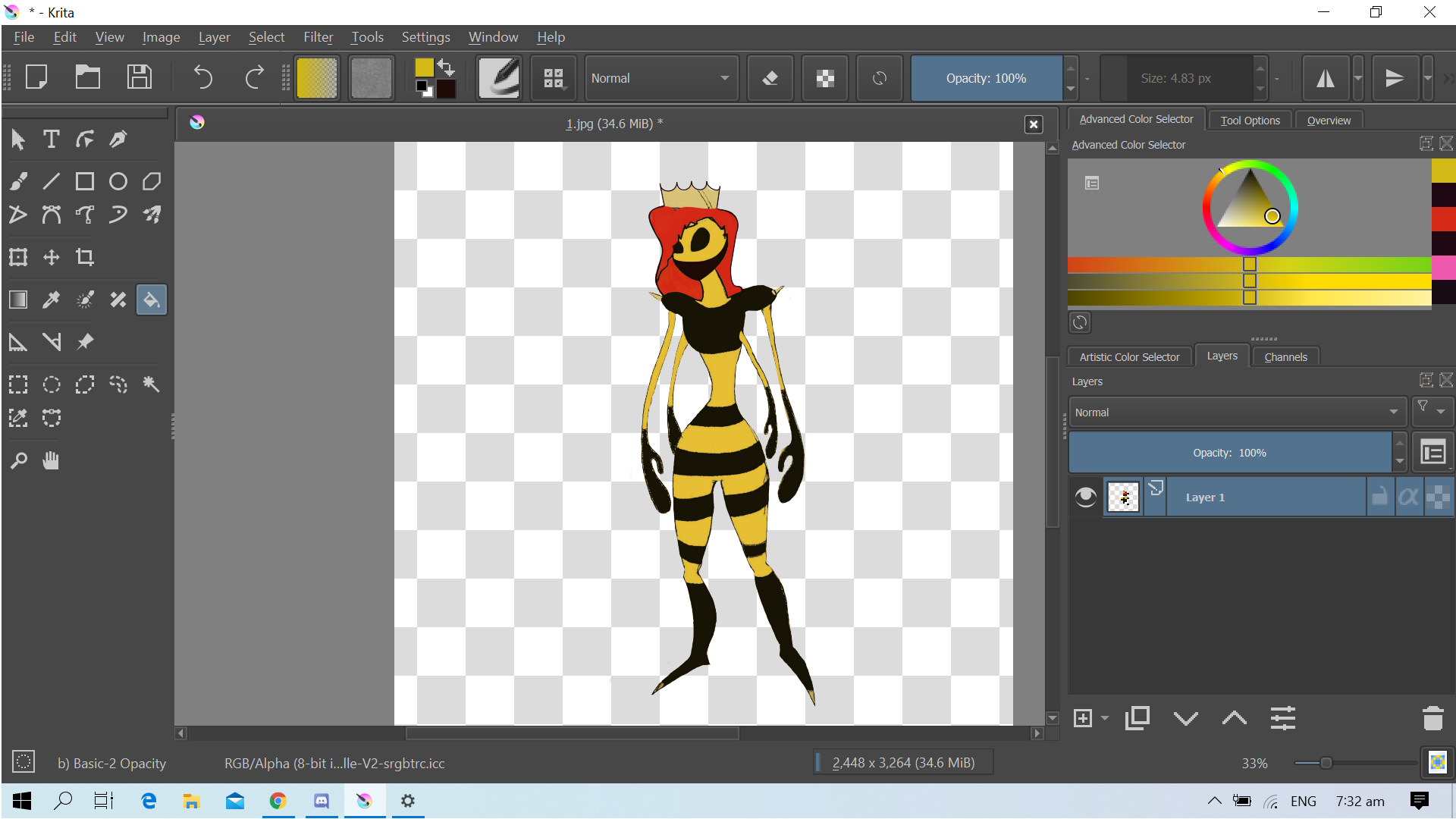The height and width of the screenshot is (819, 1456).
Task: Select the Pan hand tool
Action: click(52, 460)
